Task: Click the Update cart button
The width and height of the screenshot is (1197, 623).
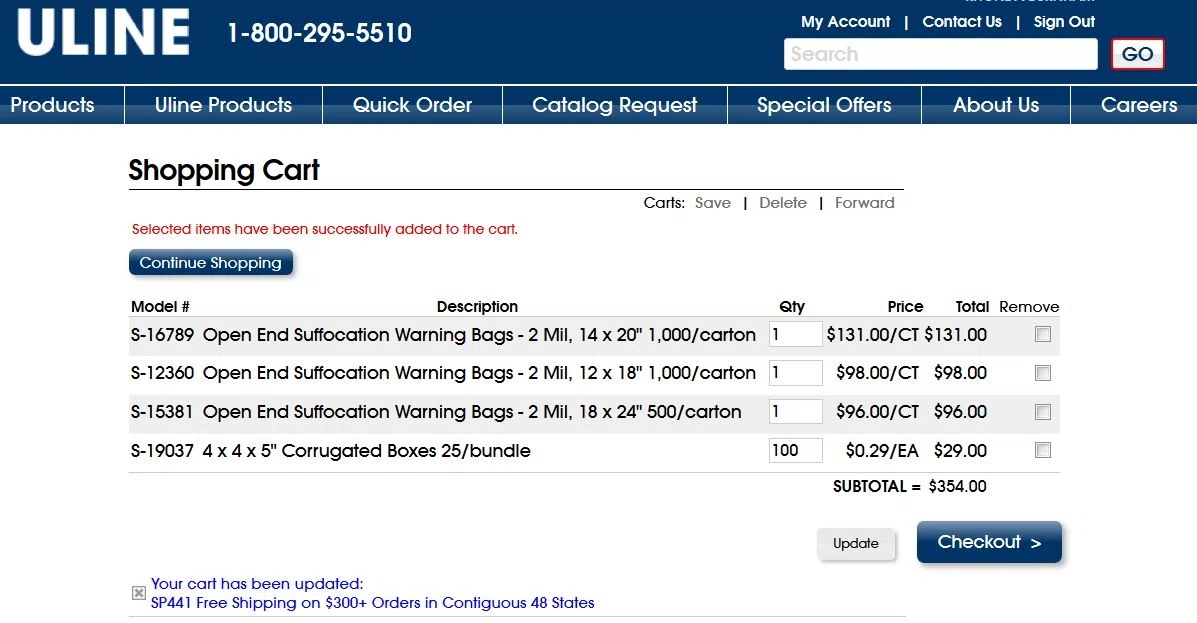Action: pyautogui.click(x=856, y=544)
